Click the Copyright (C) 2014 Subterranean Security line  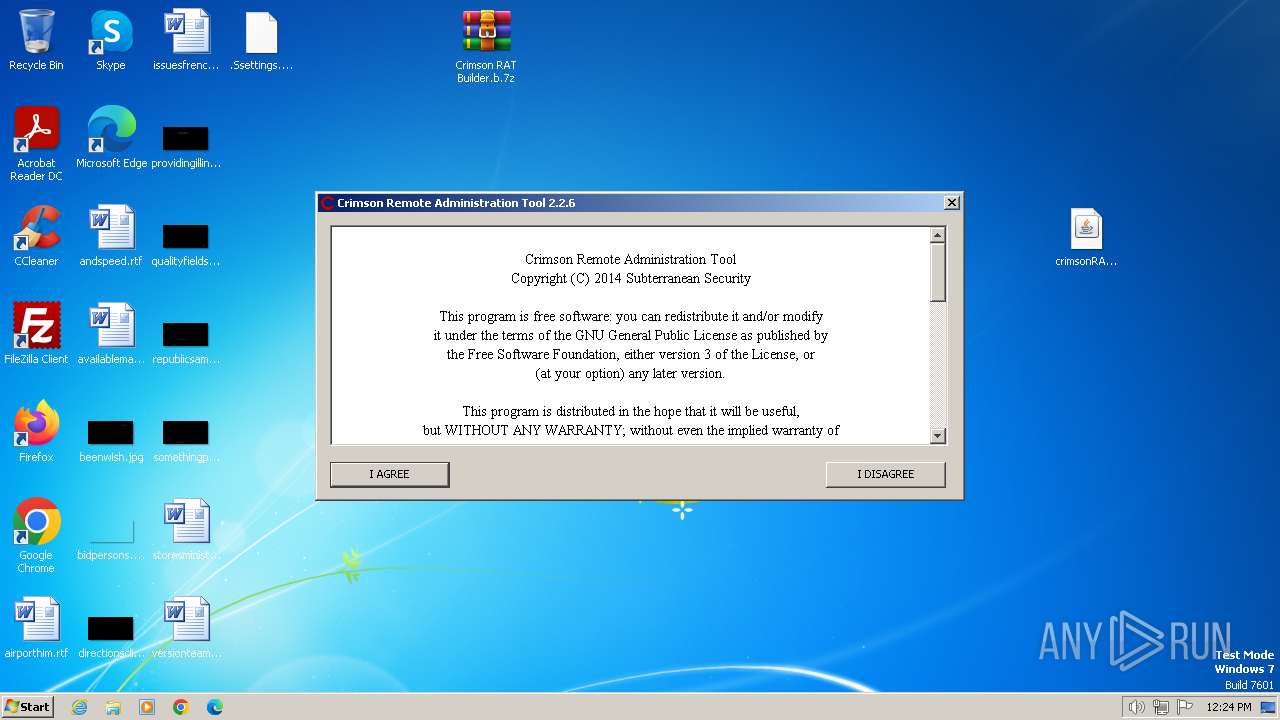click(x=631, y=278)
